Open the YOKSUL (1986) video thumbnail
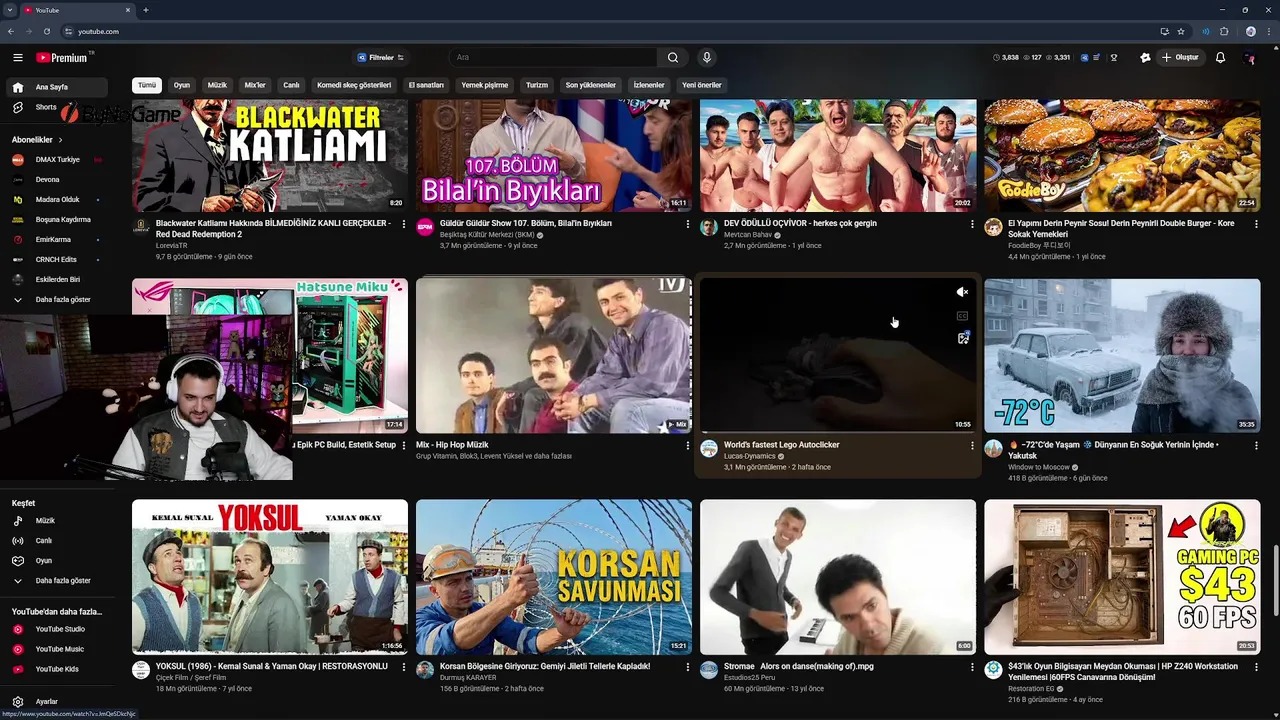 pos(270,577)
